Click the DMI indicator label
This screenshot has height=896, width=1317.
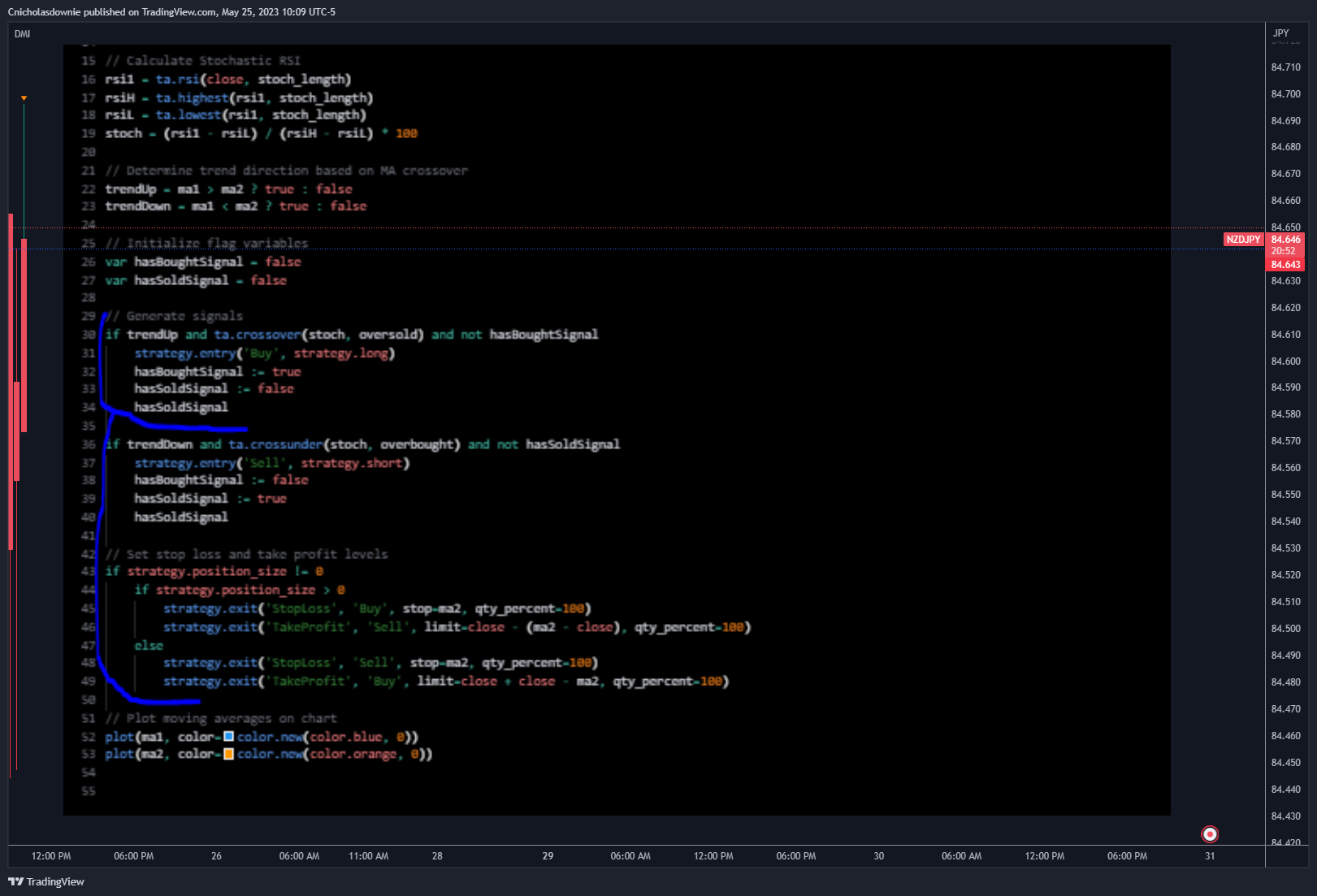coord(22,34)
